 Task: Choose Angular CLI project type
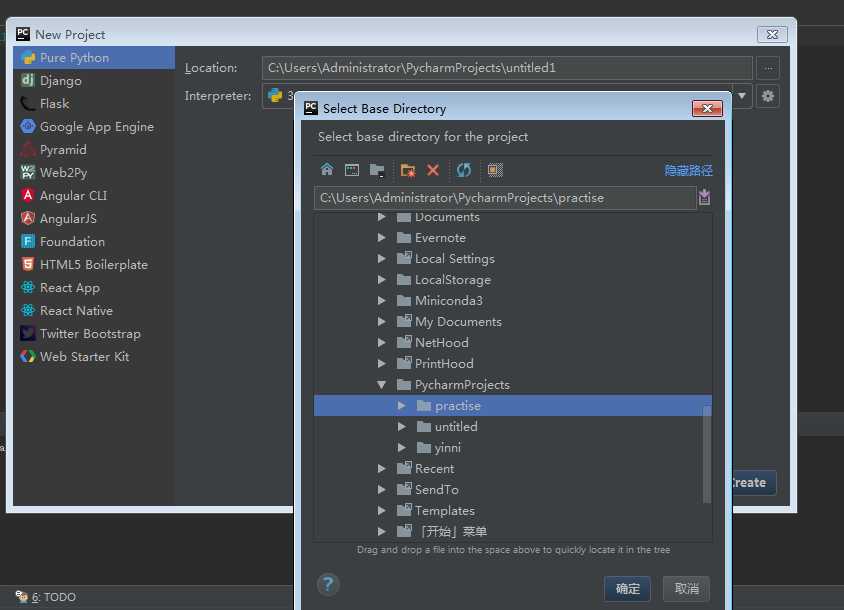click(x=94, y=195)
